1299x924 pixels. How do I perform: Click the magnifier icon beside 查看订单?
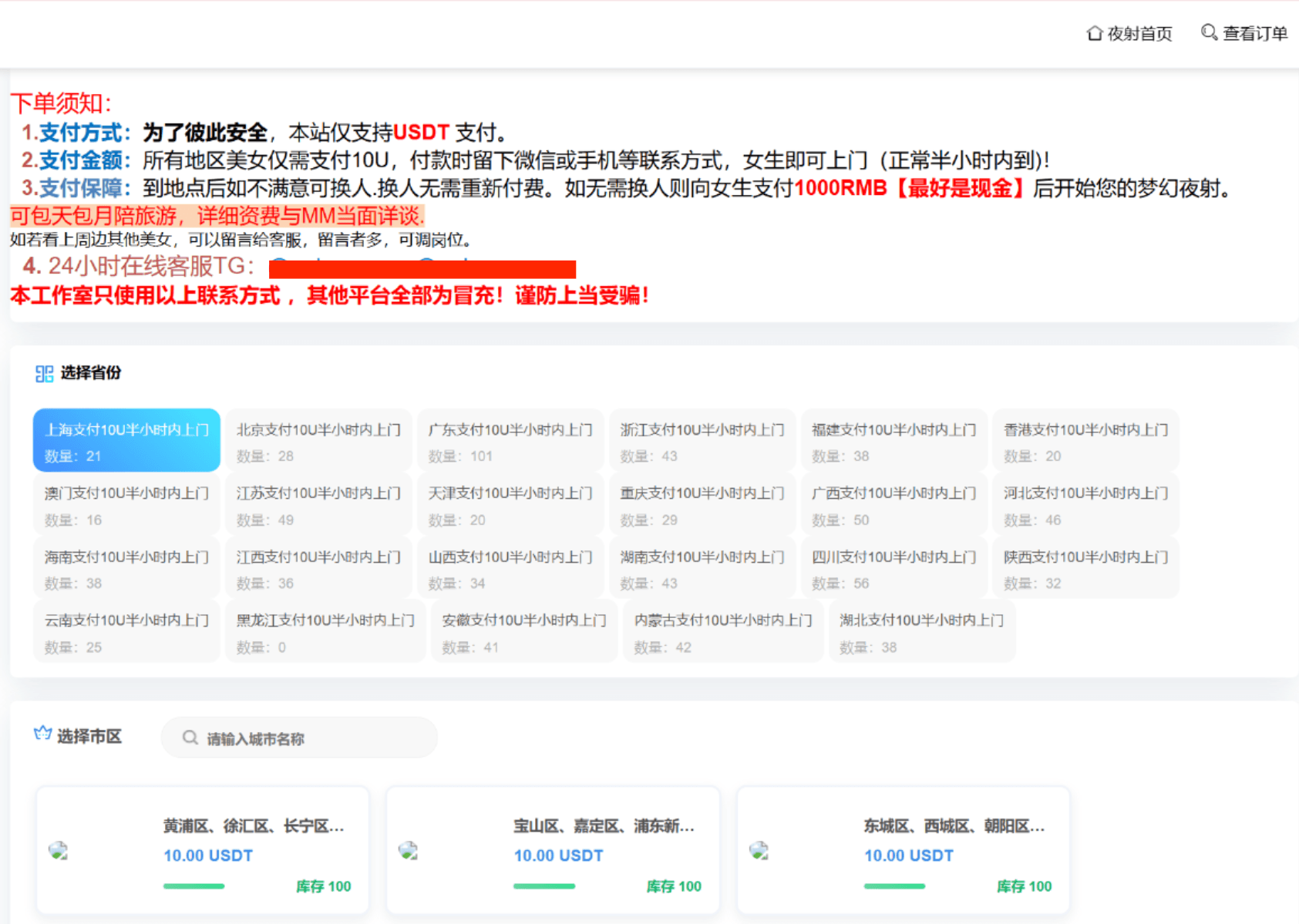tap(1209, 32)
